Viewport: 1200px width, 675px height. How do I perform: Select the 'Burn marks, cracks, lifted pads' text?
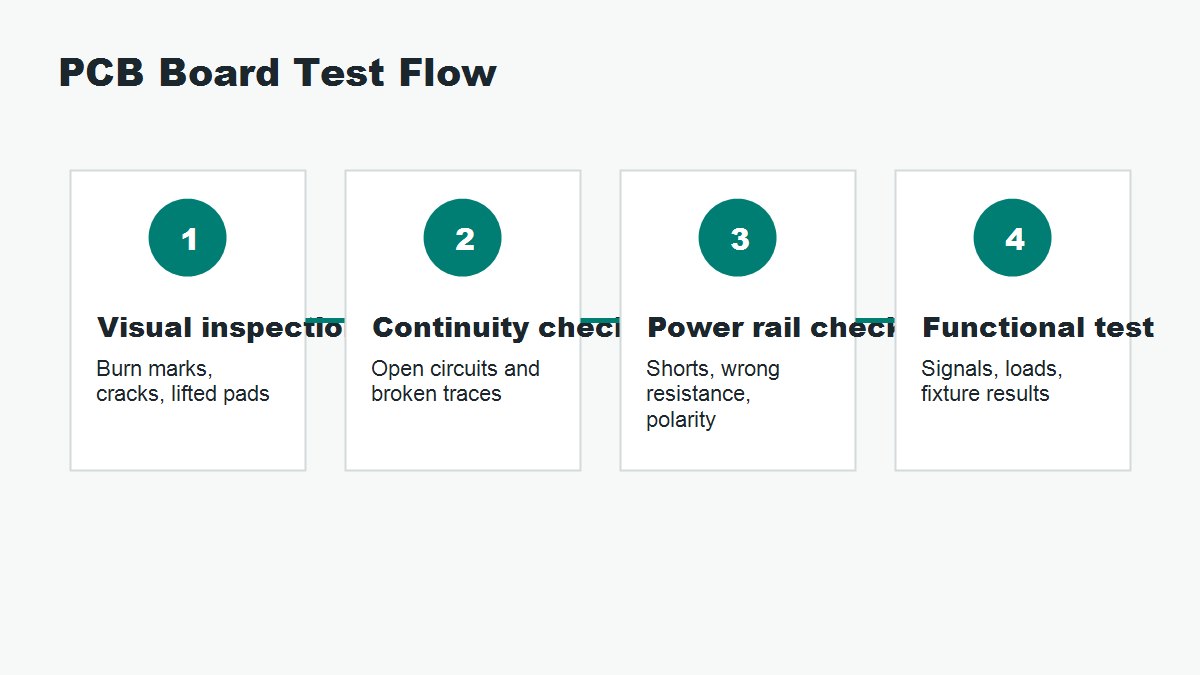(x=183, y=381)
